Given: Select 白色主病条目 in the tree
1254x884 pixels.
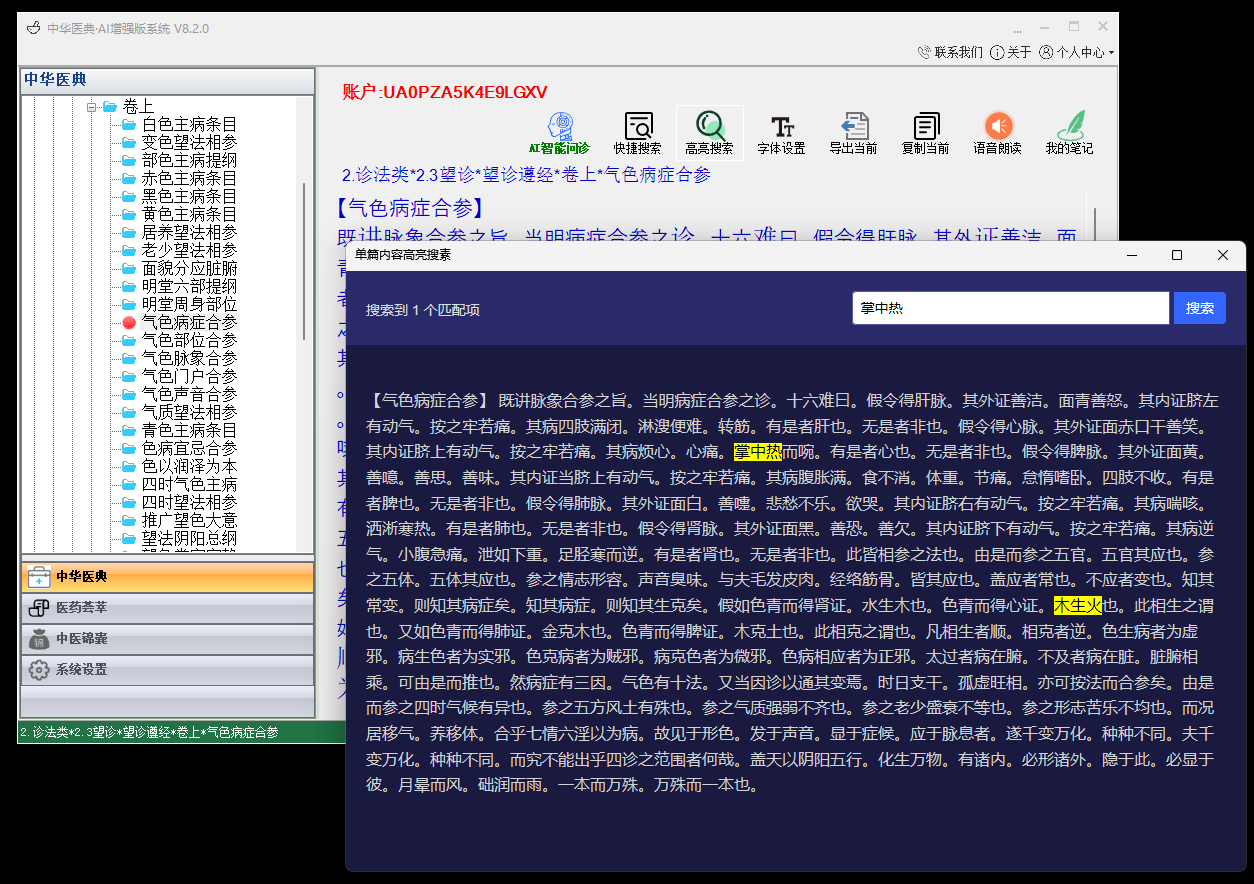Looking at the screenshot, I should click(189, 124).
